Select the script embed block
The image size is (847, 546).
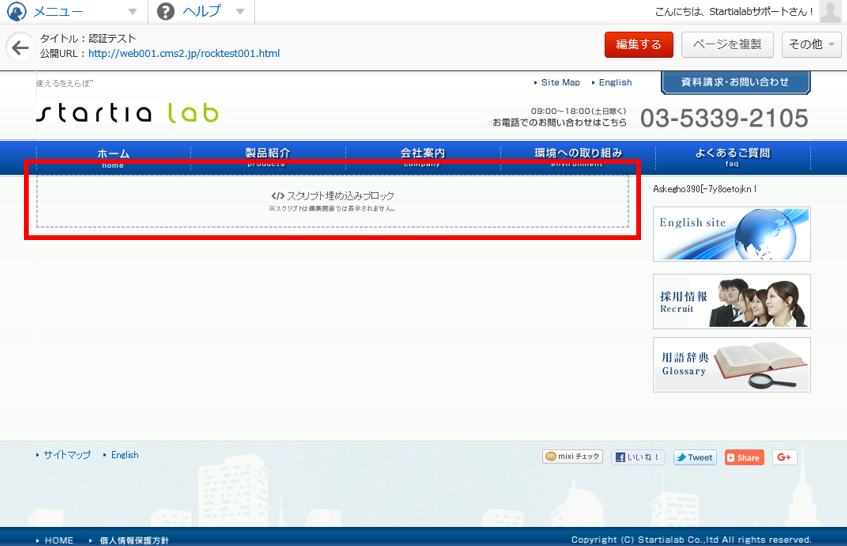(333, 201)
